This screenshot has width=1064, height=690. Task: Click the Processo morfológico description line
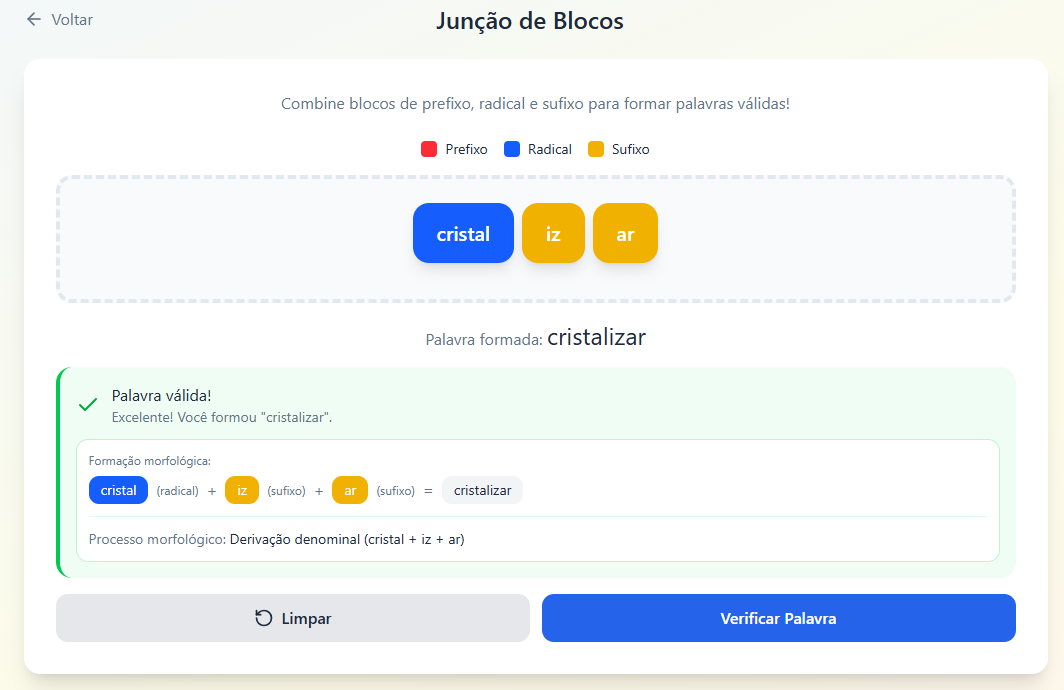click(x=277, y=539)
